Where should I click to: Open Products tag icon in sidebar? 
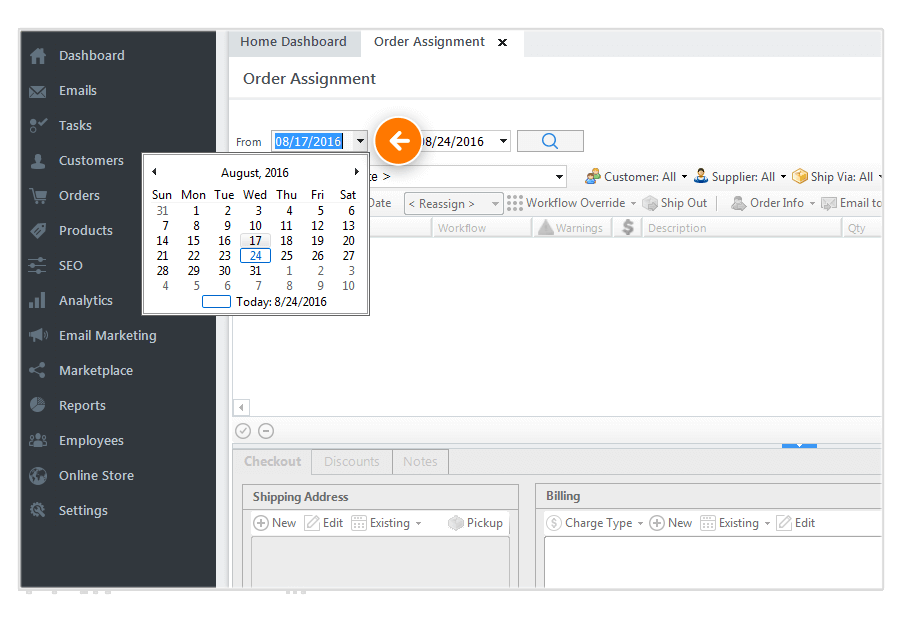click(38, 231)
